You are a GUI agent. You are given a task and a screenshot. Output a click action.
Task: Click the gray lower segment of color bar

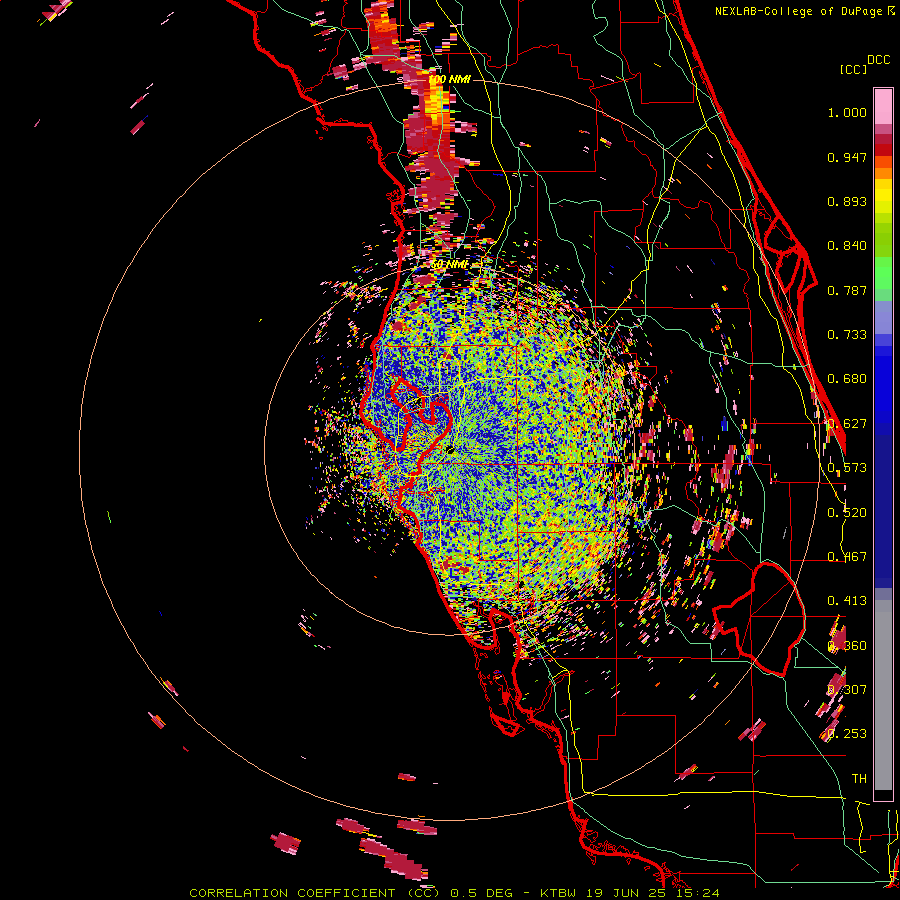[883, 695]
